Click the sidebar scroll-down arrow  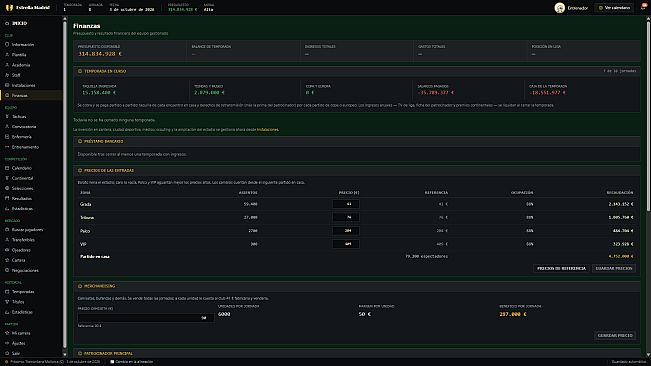(x=64, y=354)
